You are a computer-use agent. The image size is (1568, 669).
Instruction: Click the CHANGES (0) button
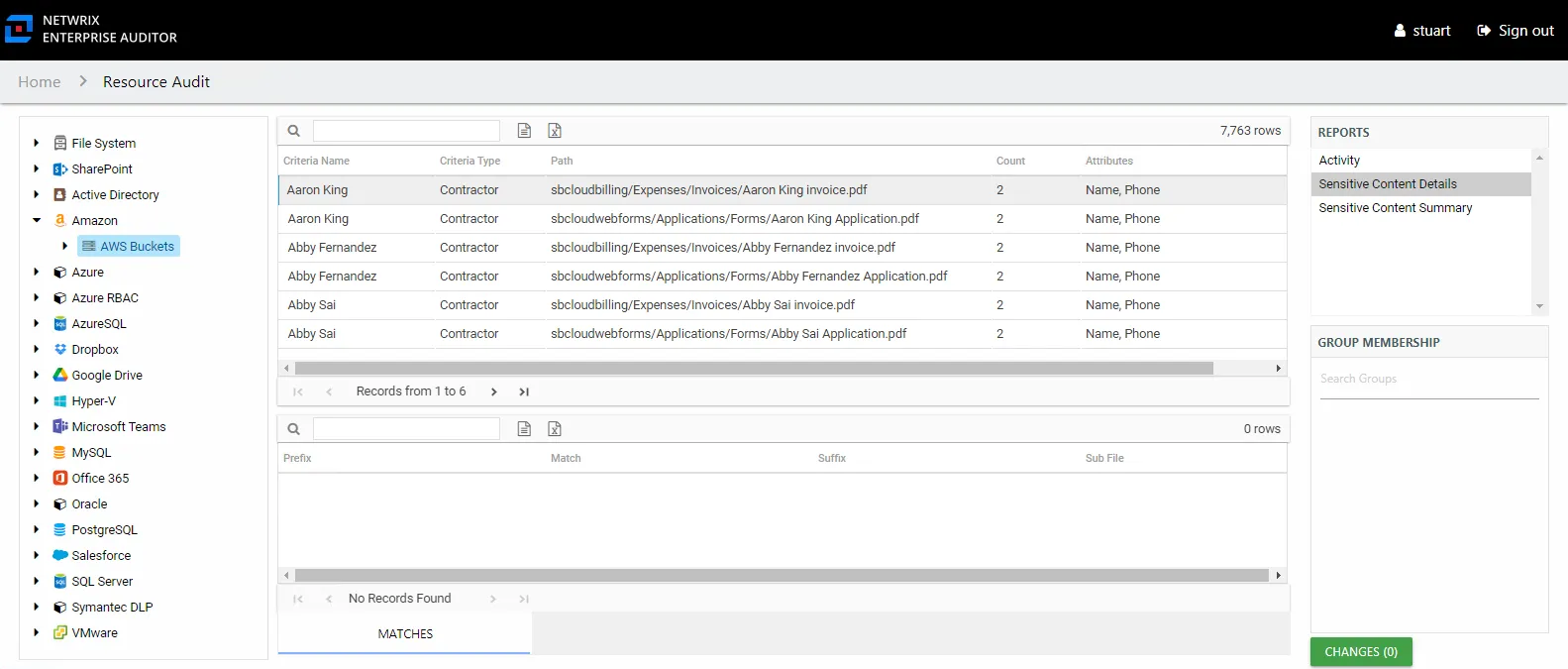[1361, 652]
